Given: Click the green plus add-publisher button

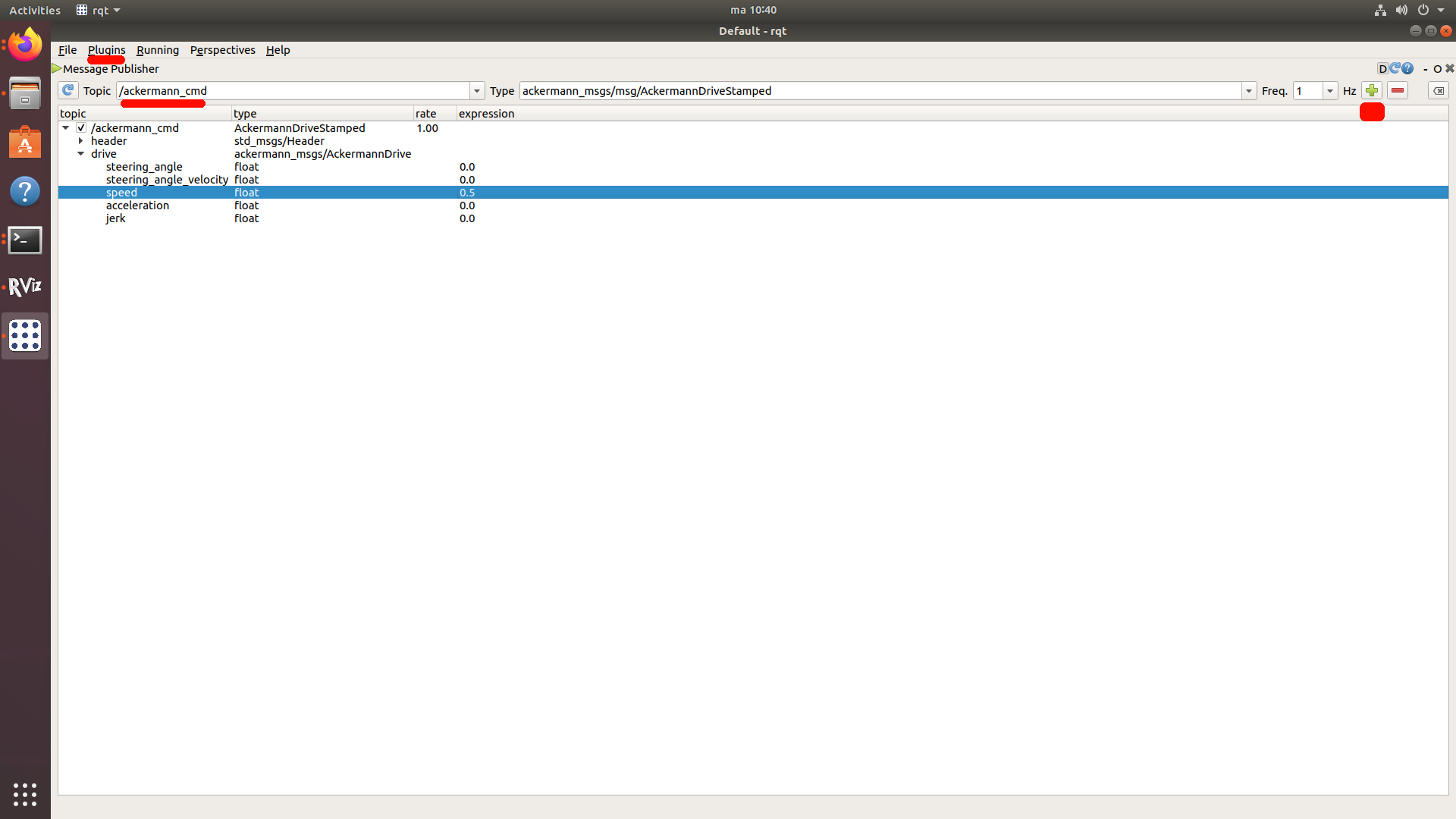Looking at the screenshot, I should [x=1371, y=91].
